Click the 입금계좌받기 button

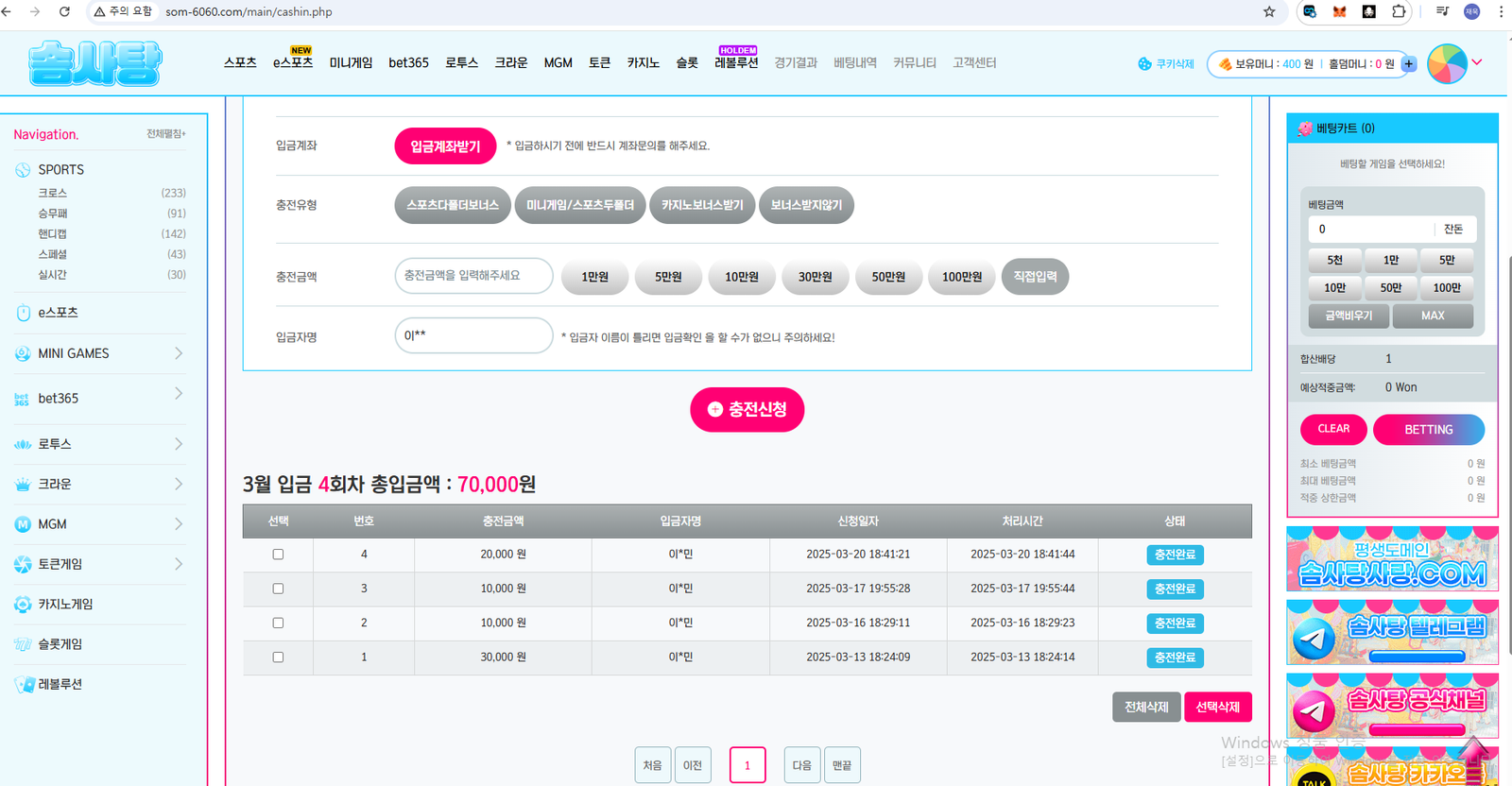(x=445, y=146)
